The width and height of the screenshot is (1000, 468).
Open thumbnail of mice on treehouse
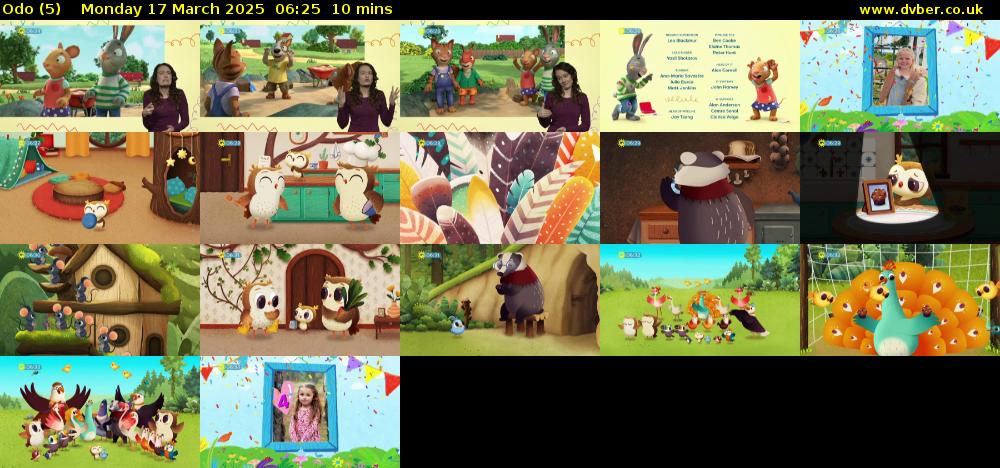99,300
